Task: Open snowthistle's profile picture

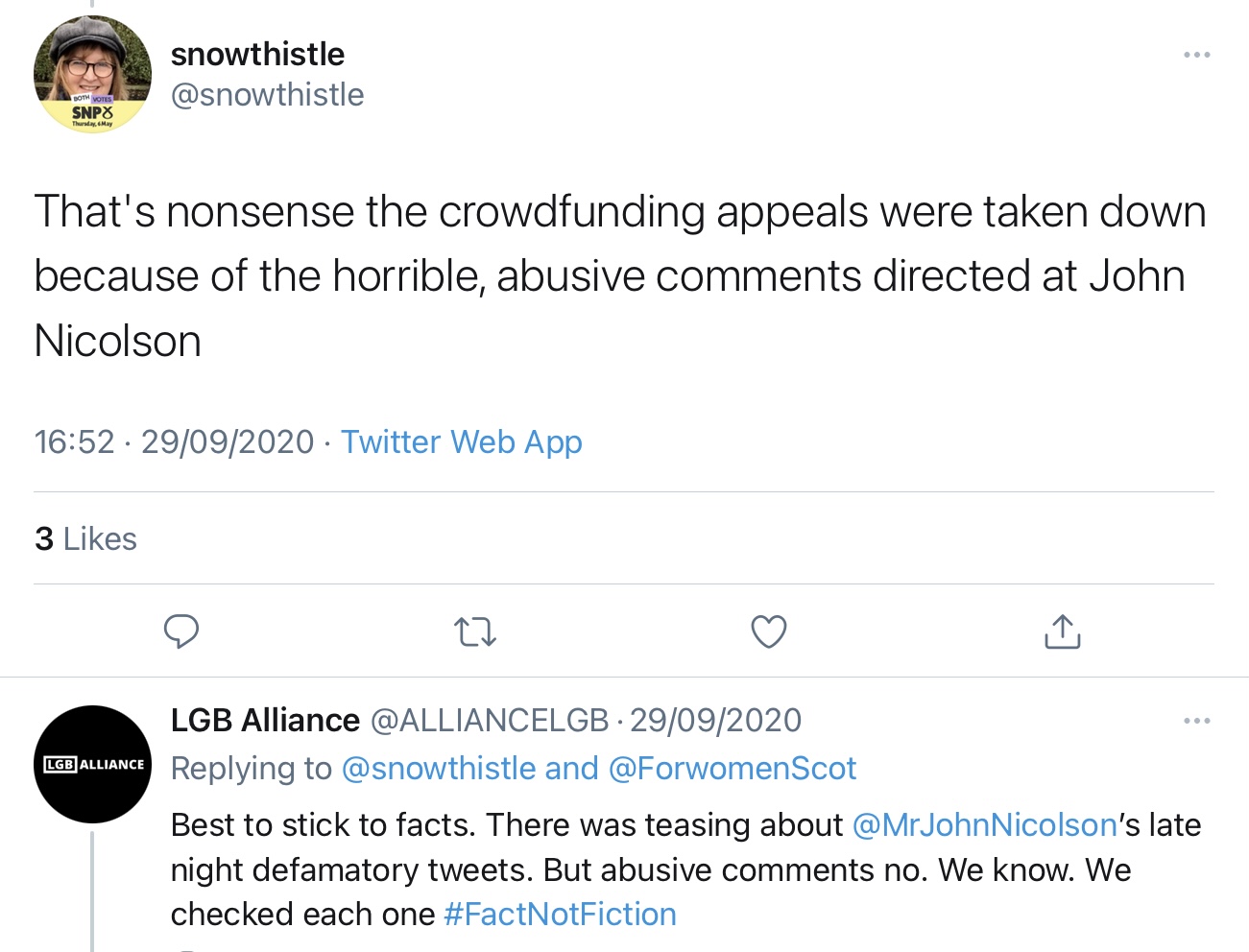Action: point(92,74)
